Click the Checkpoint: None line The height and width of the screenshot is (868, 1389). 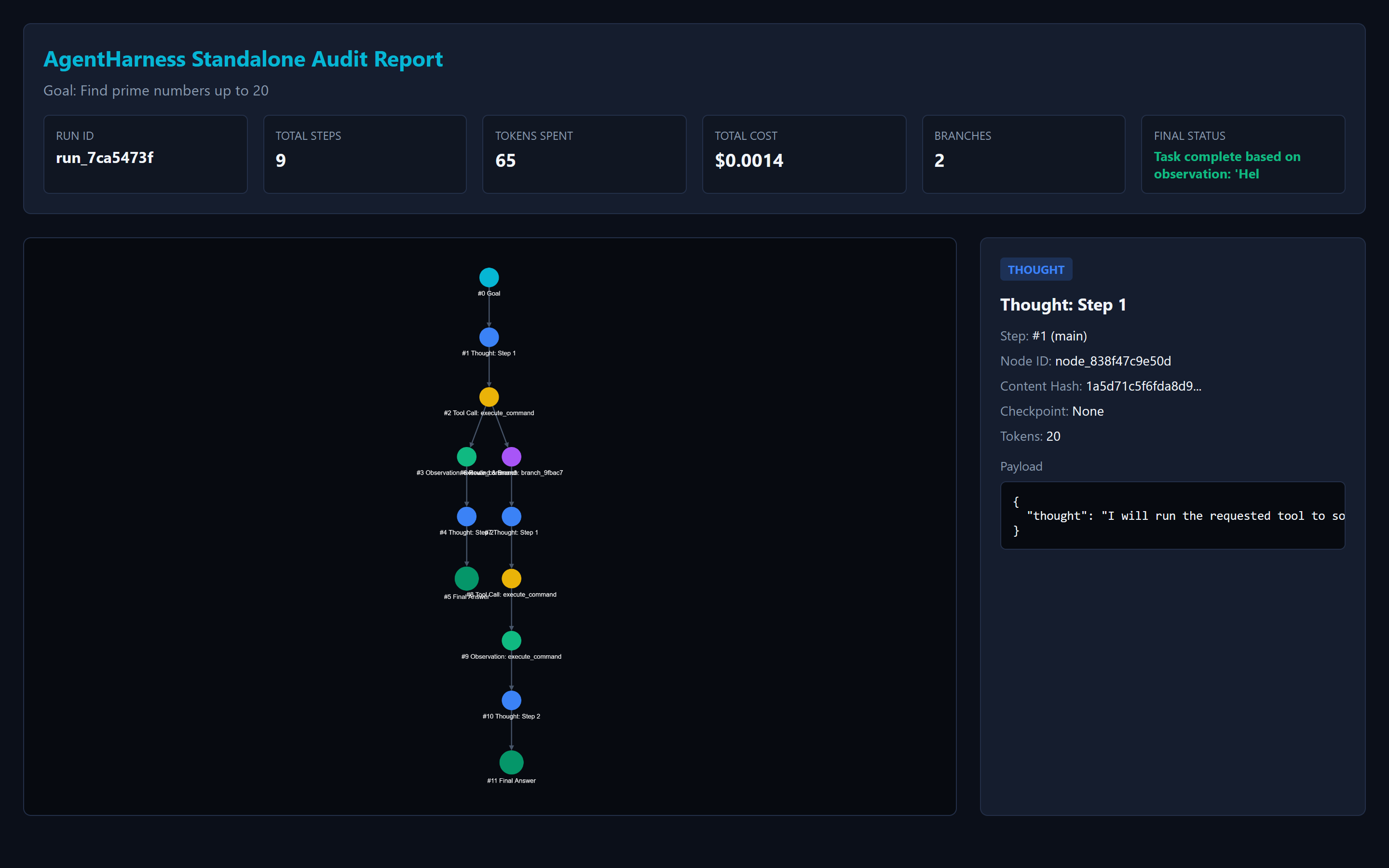click(x=1051, y=411)
